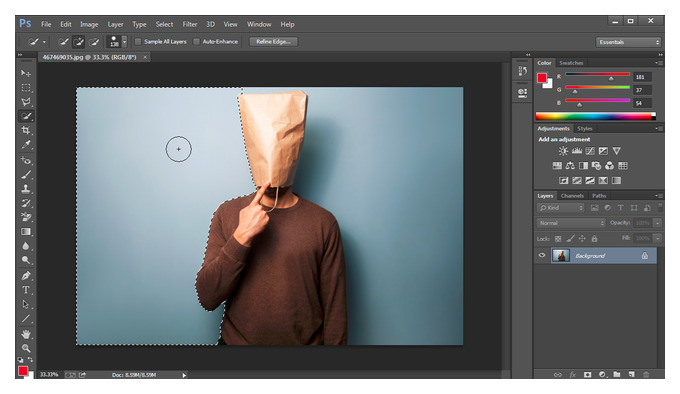Open the Fill dropdown arrow
This screenshot has height=394, width=680.
pyautogui.click(x=657, y=238)
